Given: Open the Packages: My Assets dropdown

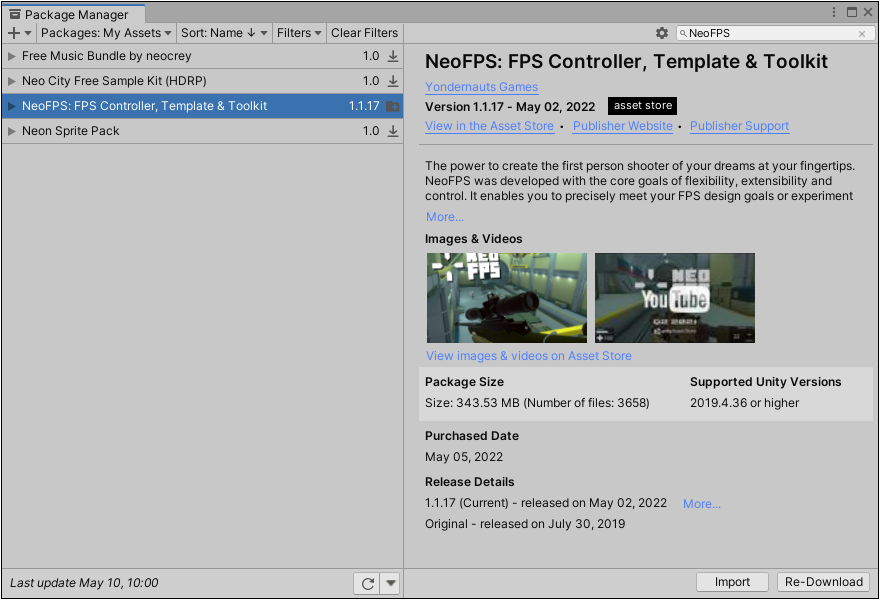Looking at the screenshot, I should [106, 33].
